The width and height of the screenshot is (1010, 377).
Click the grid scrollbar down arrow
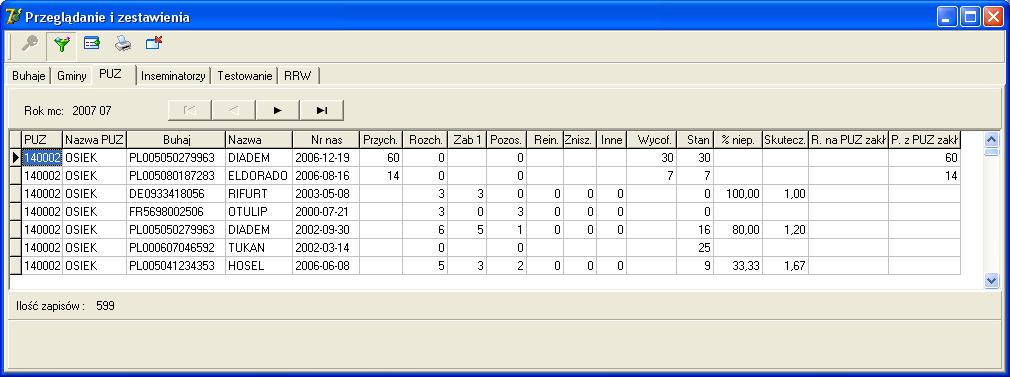[x=991, y=280]
